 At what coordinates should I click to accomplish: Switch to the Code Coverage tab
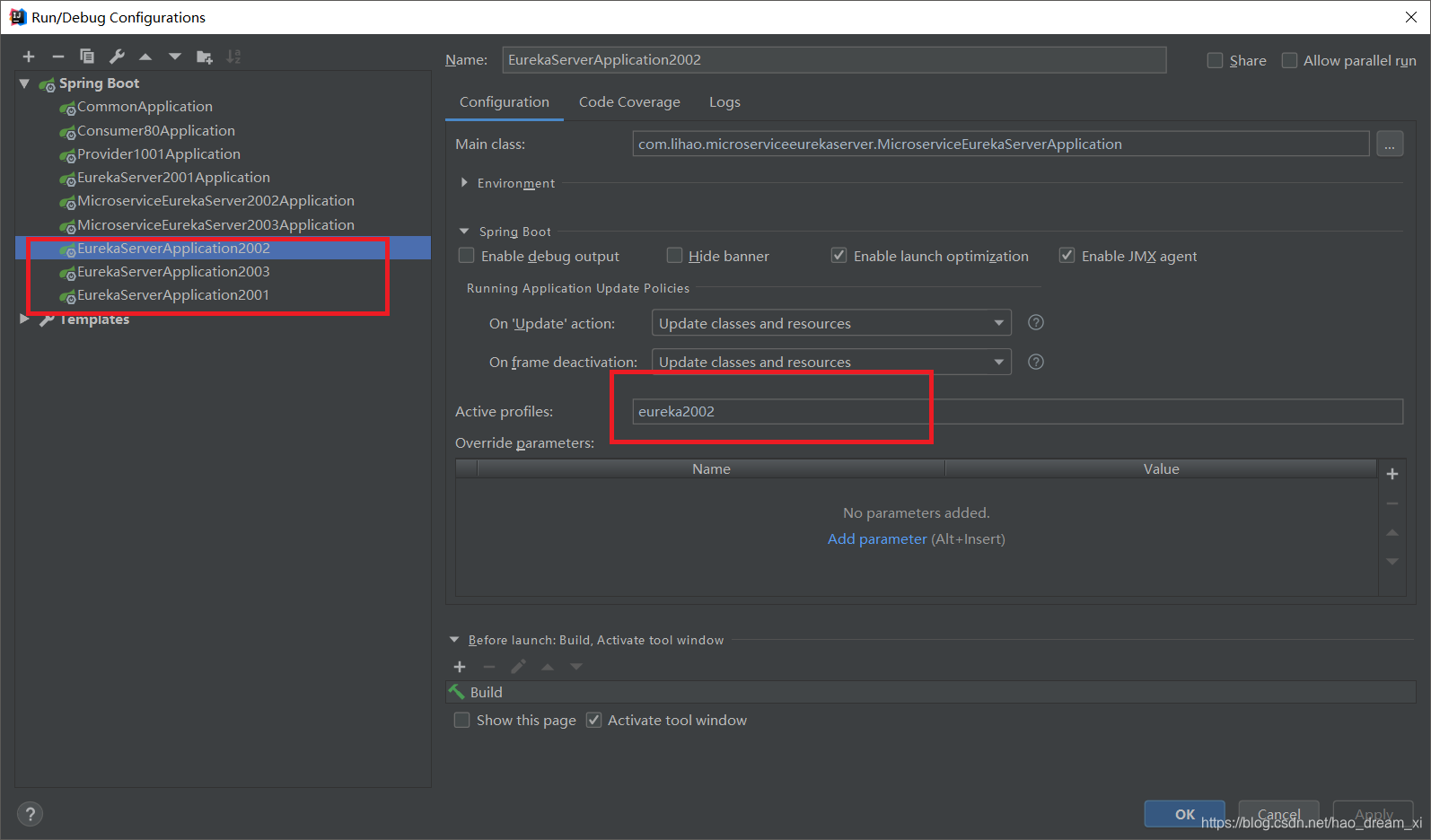(629, 102)
